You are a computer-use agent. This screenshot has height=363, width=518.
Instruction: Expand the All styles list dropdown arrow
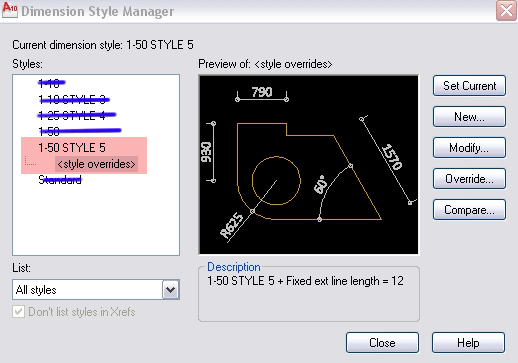pyautogui.click(x=171, y=290)
